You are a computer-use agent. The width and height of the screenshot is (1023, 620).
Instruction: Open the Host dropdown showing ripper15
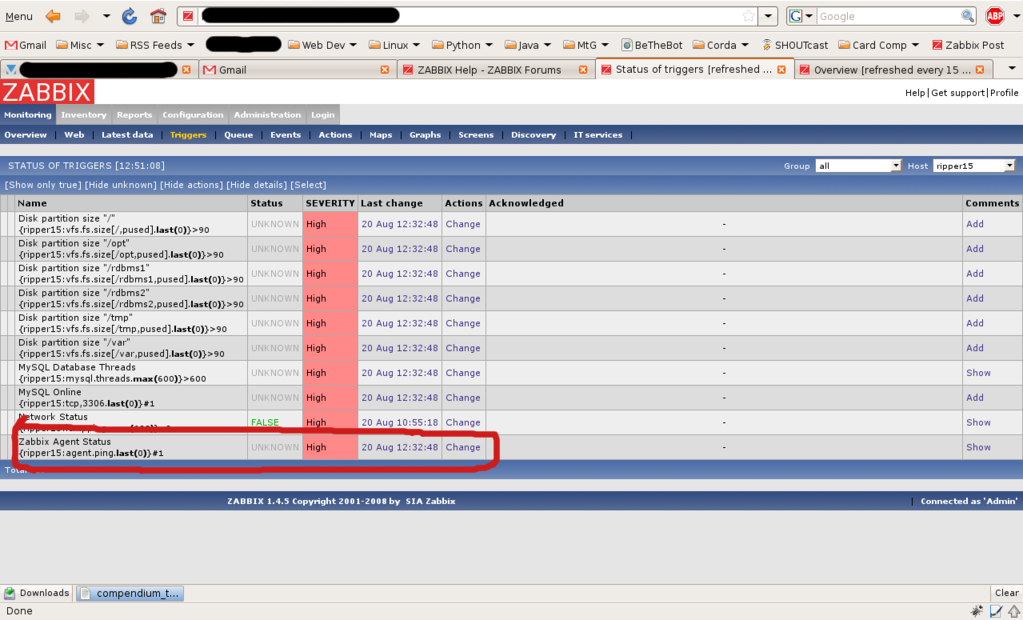pyautogui.click(x=974, y=166)
